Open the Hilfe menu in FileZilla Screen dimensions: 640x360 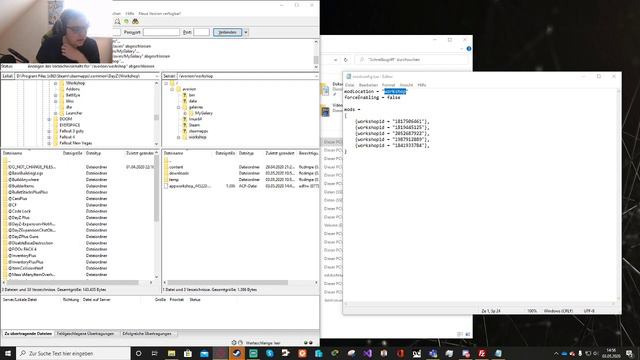point(130,13)
